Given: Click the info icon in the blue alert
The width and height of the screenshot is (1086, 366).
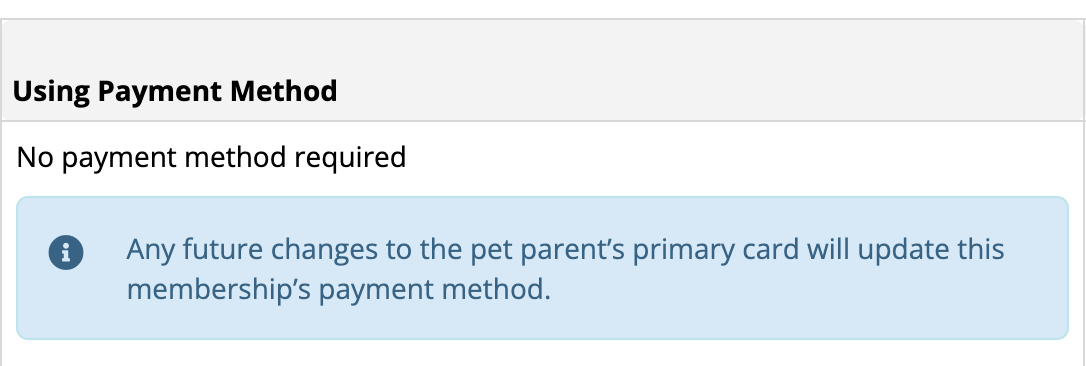Looking at the screenshot, I should pos(66,253).
